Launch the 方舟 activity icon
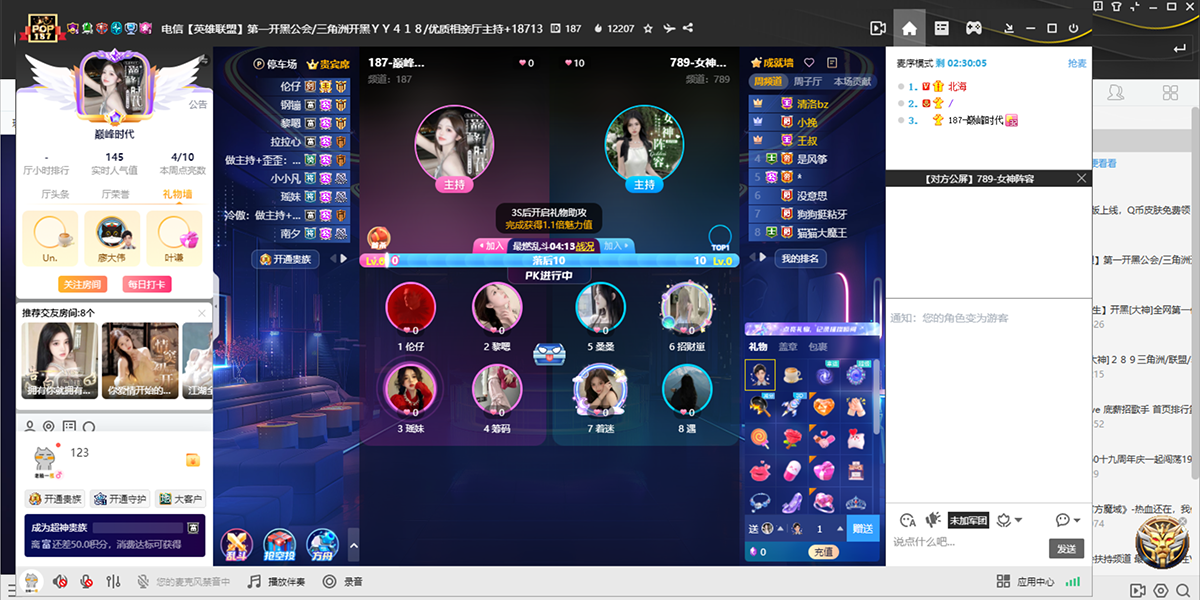Screen dimensions: 1200x600 (322, 542)
